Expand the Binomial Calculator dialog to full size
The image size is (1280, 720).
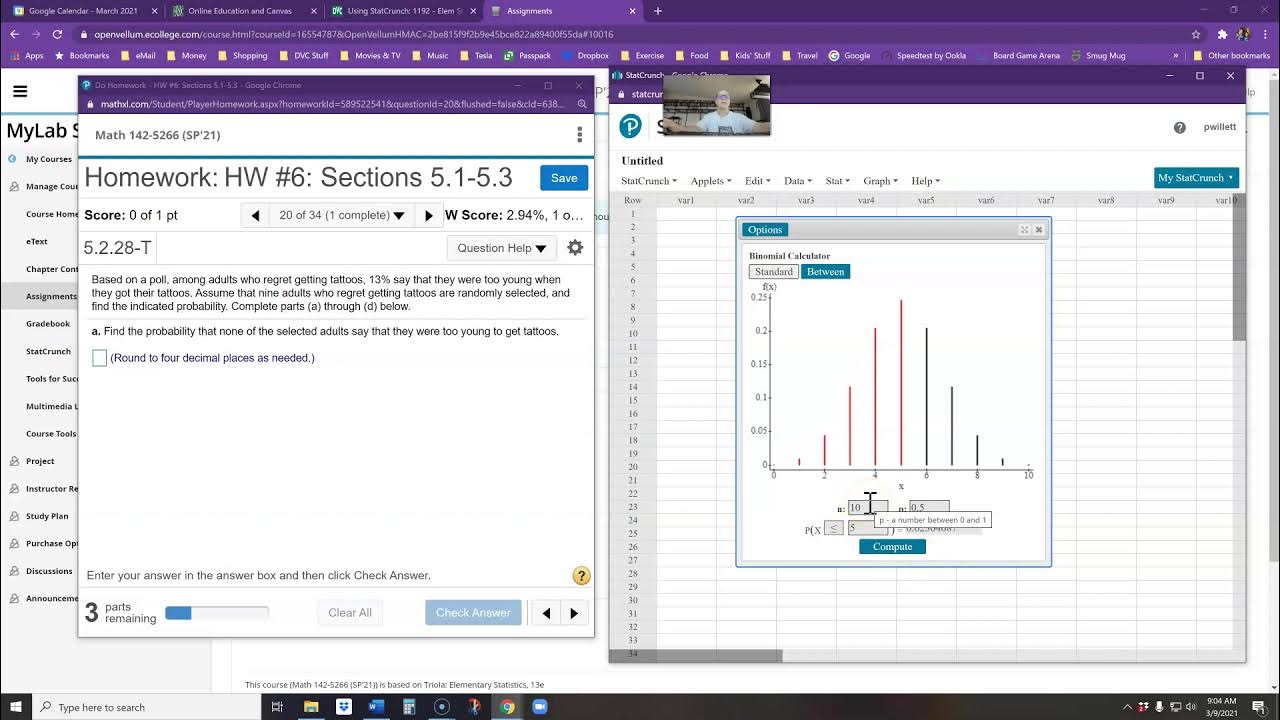point(1024,230)
